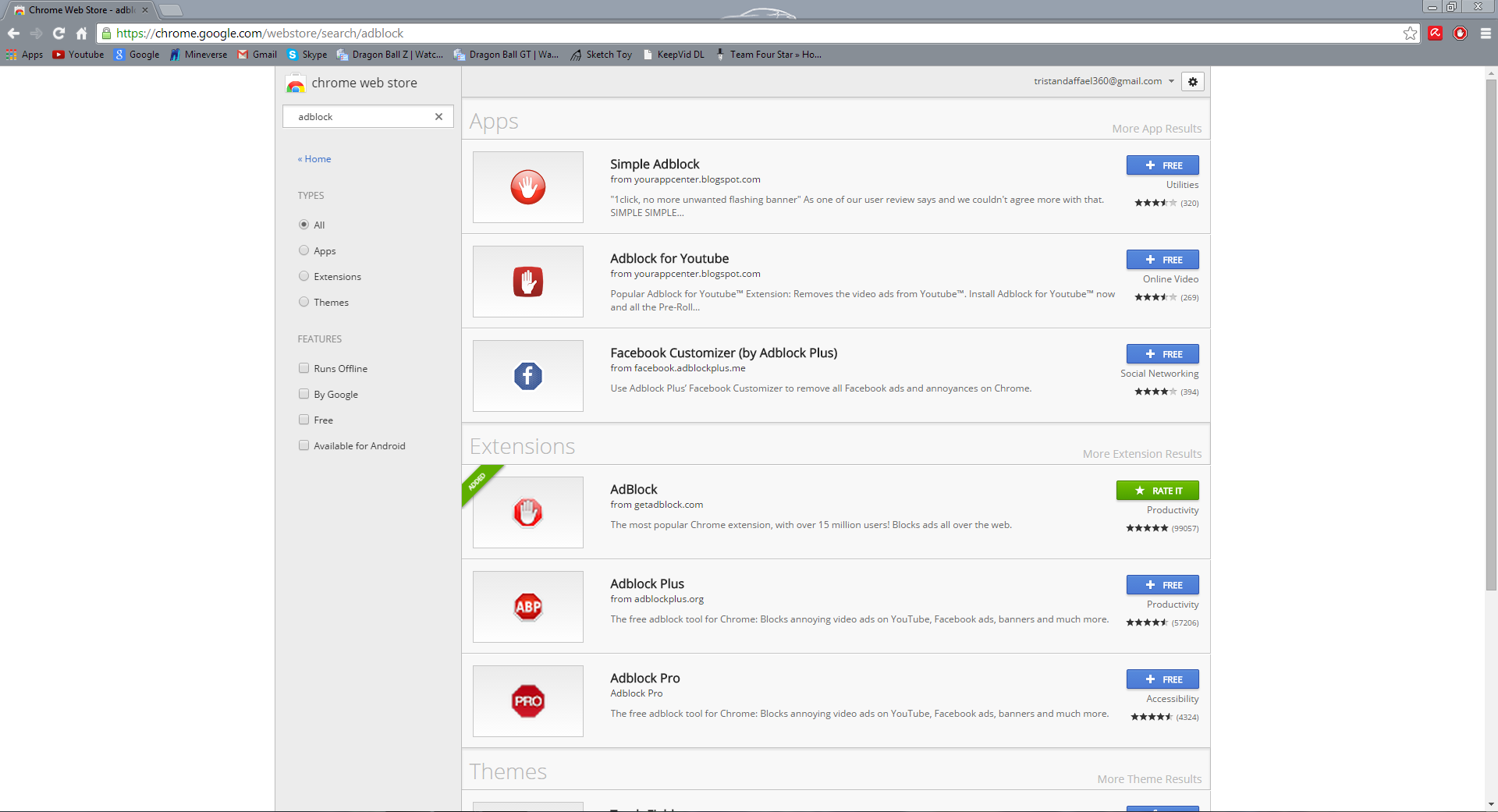Open the Simple Adblock title

click(x=655, y=164)
